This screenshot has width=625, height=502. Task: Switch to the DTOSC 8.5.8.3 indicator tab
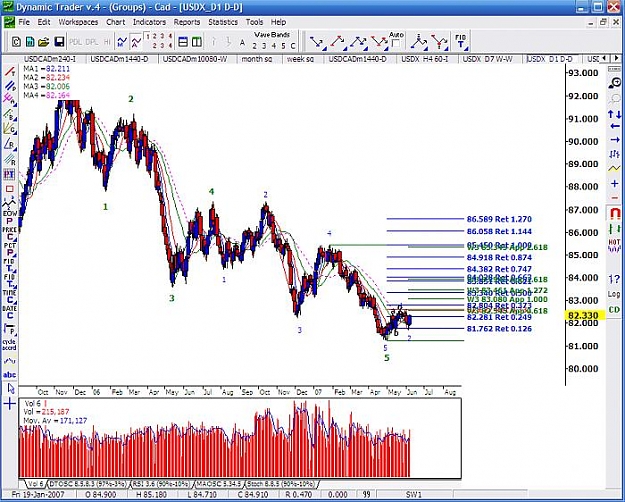coord(88,484)
